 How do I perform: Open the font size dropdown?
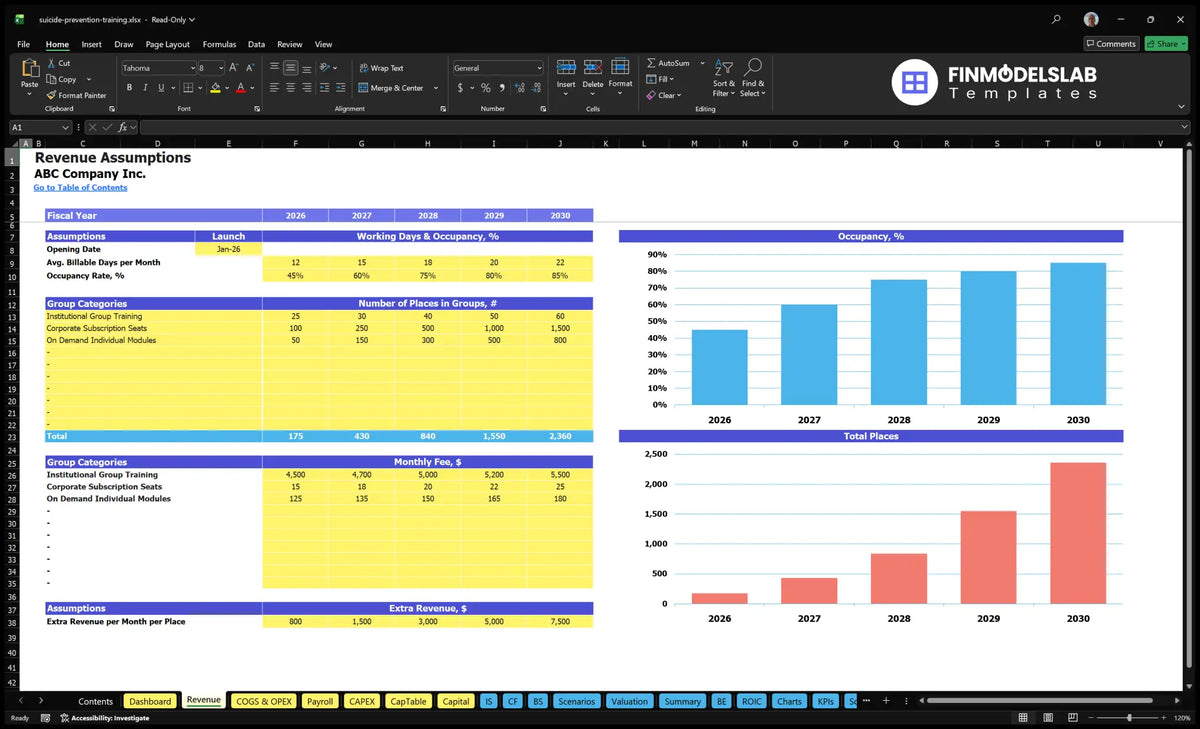coord(219,68)
